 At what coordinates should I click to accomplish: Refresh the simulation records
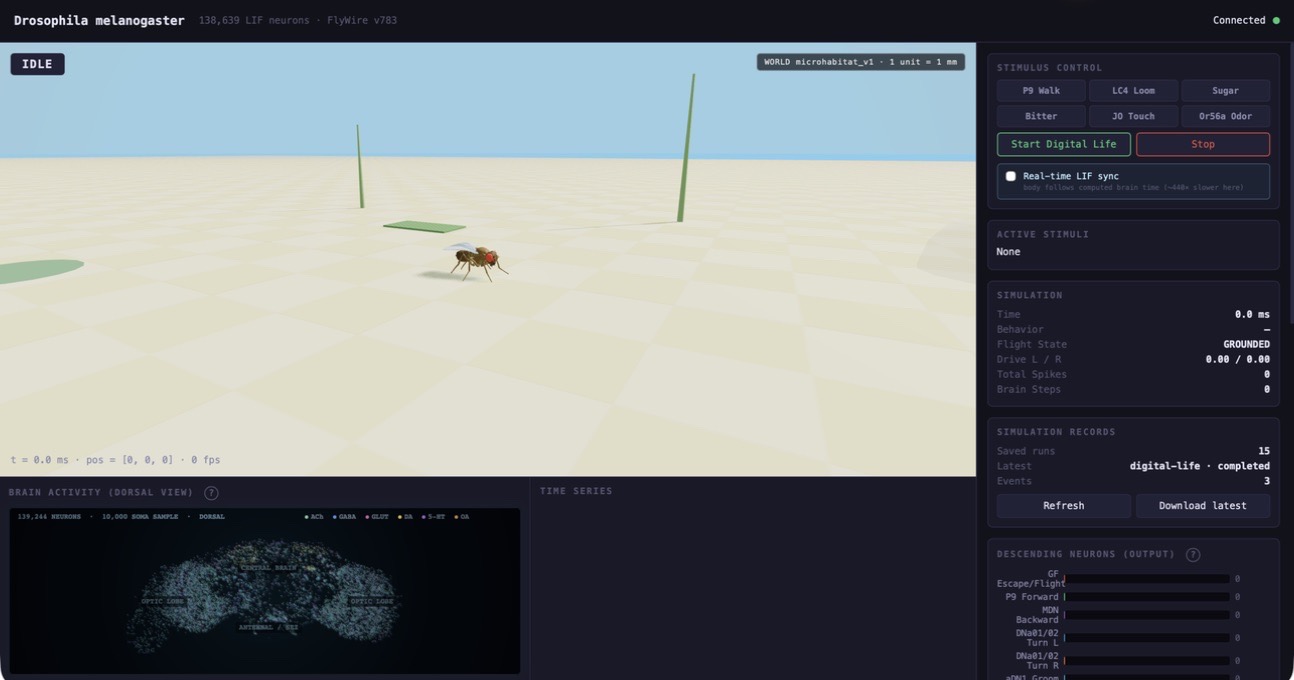coord(1063,506)
